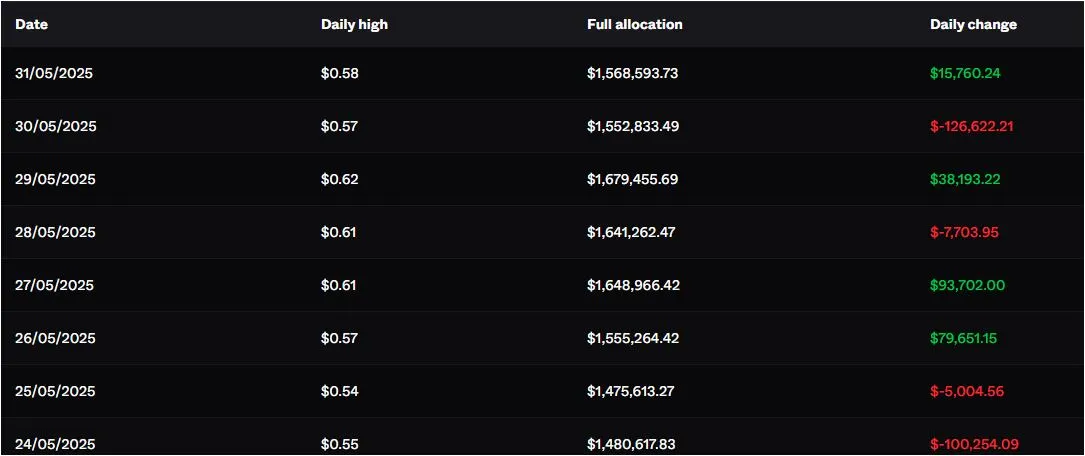Click the $0.62 daily high value

click(339, 180)
